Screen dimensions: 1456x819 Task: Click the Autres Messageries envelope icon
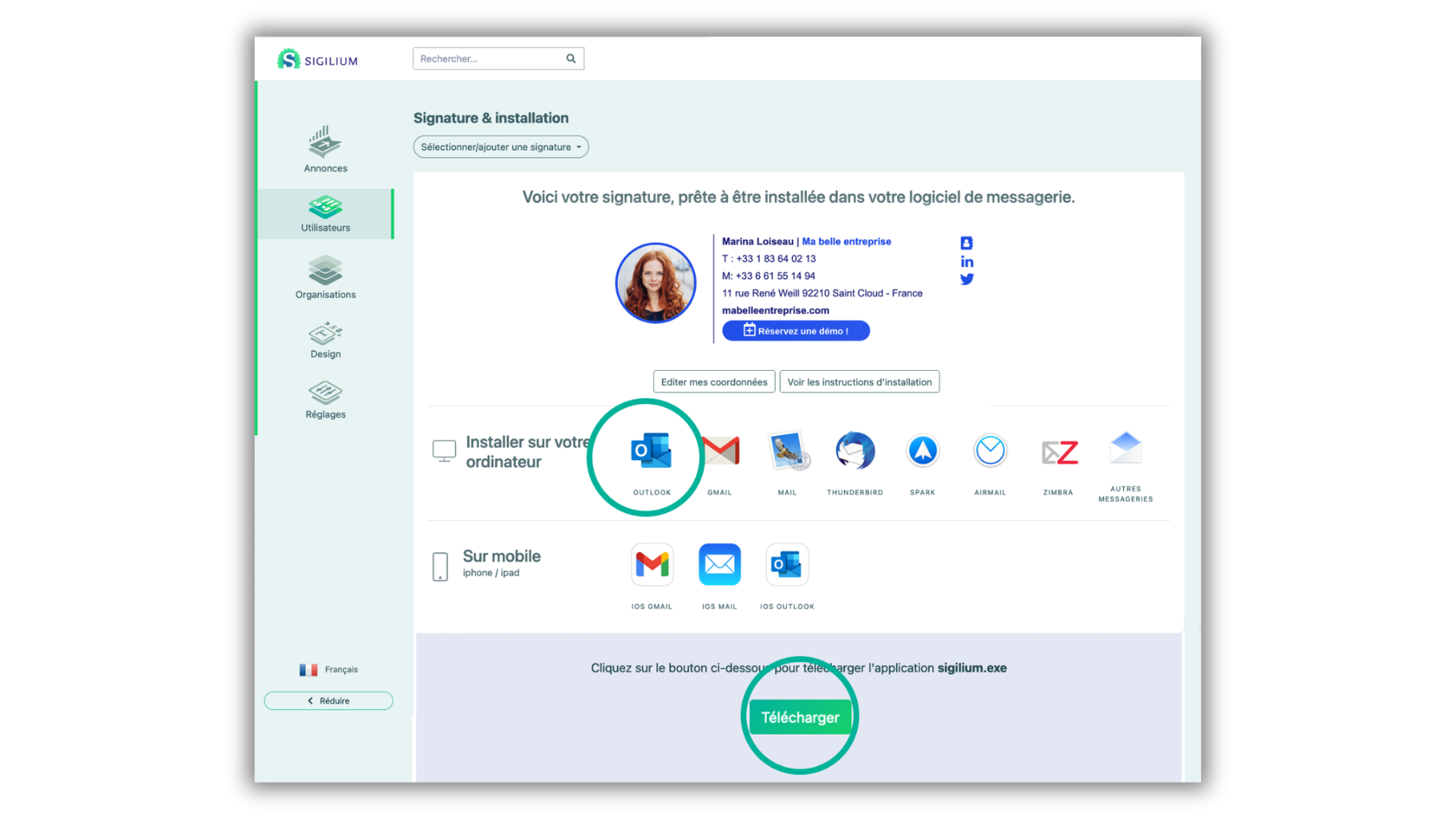pos(1125,449)
